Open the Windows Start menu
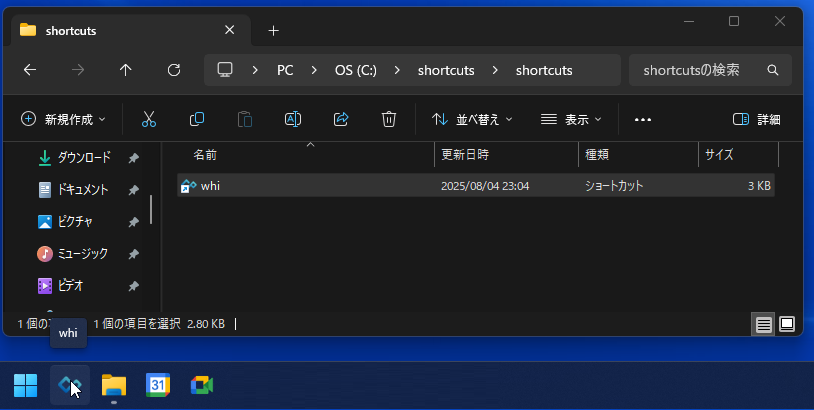Image resolution: width=814 pixels, height=410 pixels. coord(25,385)
